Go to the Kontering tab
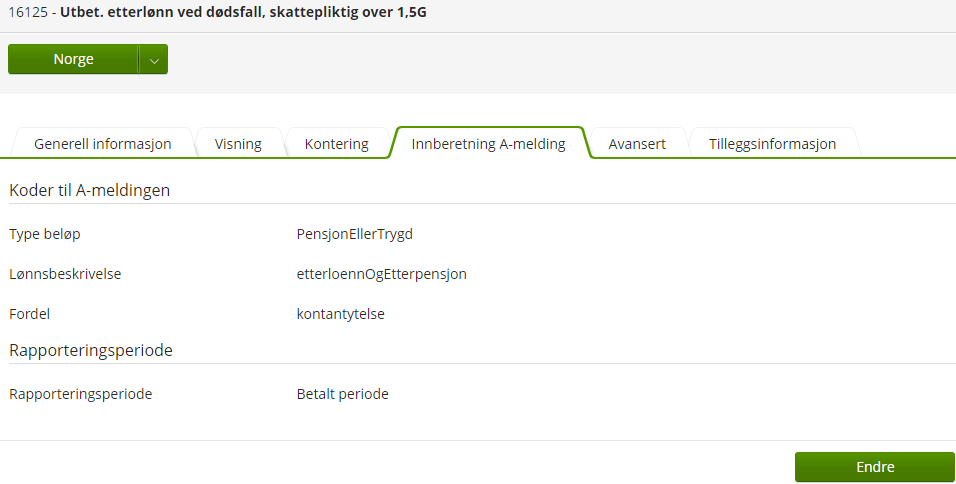The height and width of the screenshot is (484, 956). coord(337,144)
